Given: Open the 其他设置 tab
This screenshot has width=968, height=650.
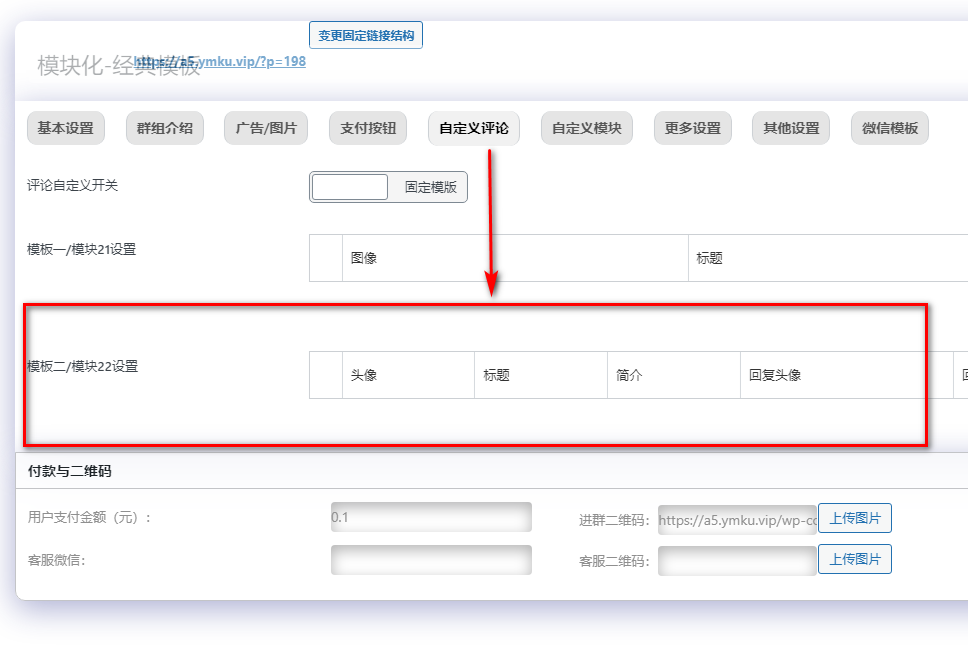Looking at the screenshot, I should click(x=790, y=128).
